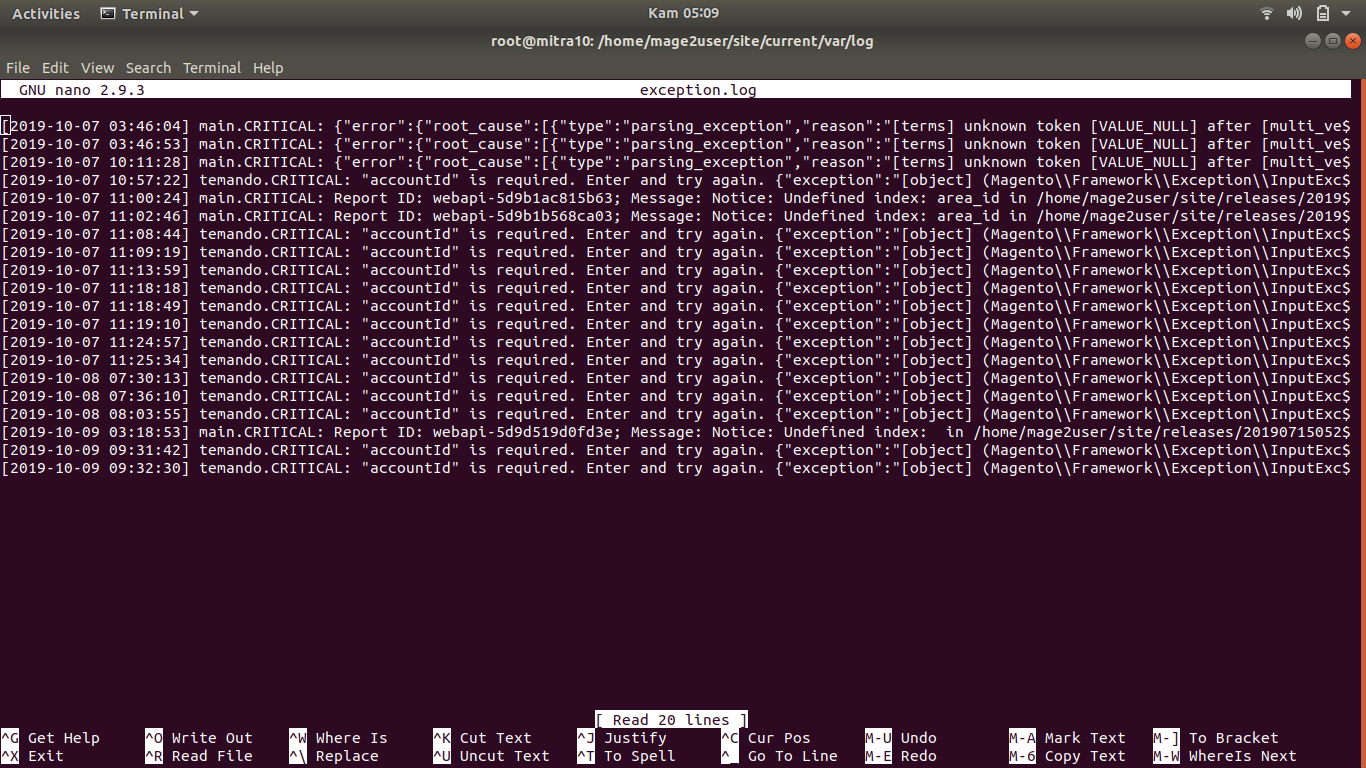Minimize the terminal window
Image resolution: width=1366 pixels, height=768 pixels.
[x=1313, y=41]
